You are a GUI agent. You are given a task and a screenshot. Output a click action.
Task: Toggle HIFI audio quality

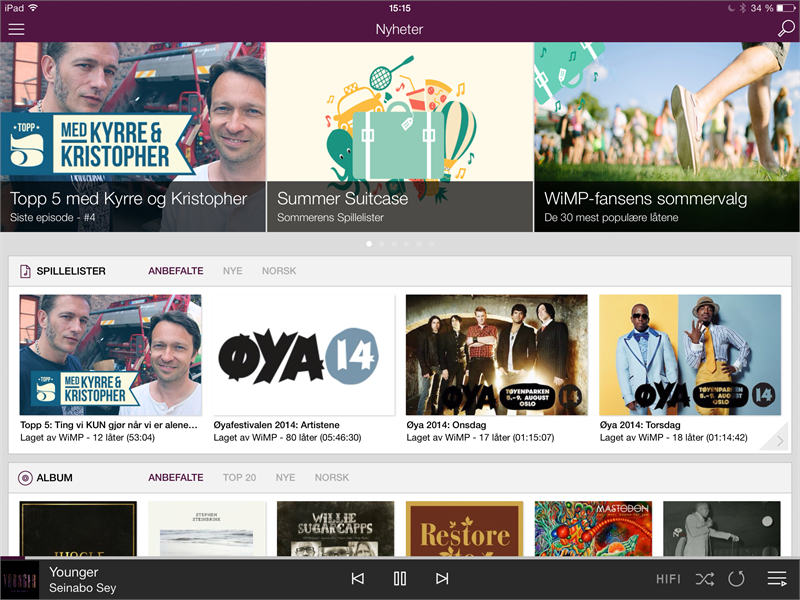pos(668,579)
